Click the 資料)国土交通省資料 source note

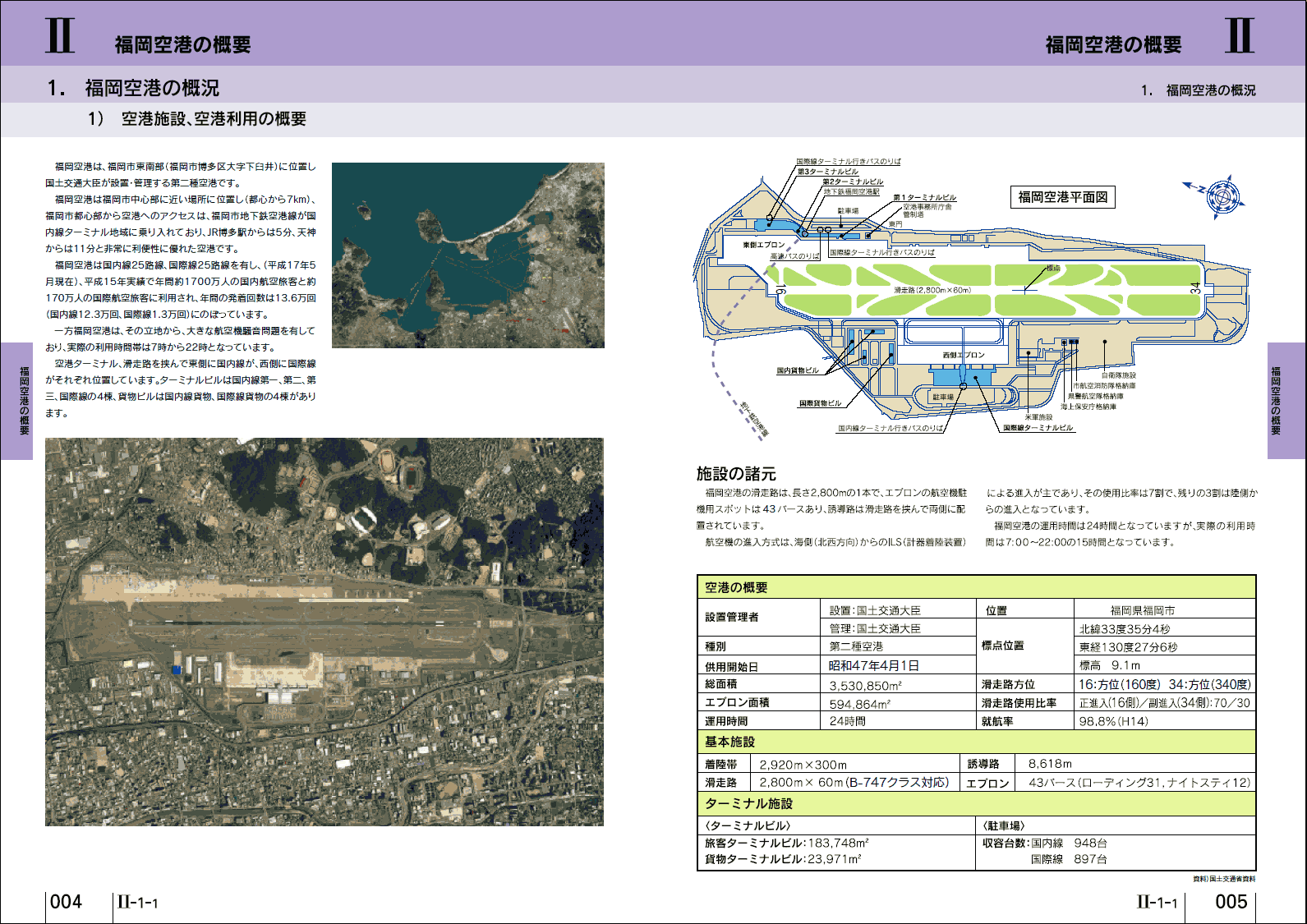click(x=1224, y=879)
